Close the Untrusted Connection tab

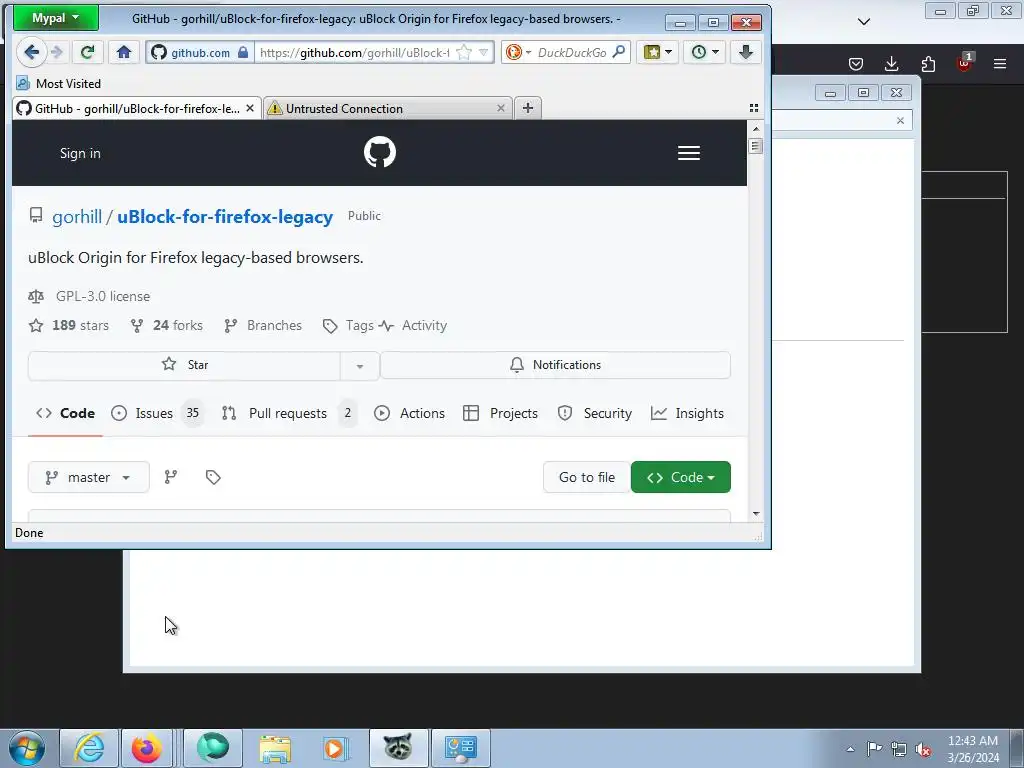(x=501, y=108)
